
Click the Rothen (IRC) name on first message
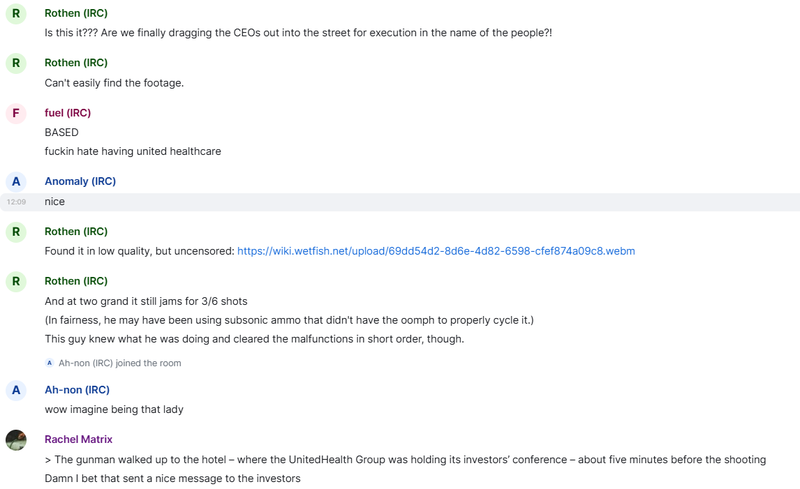click(x=76, y=13)
